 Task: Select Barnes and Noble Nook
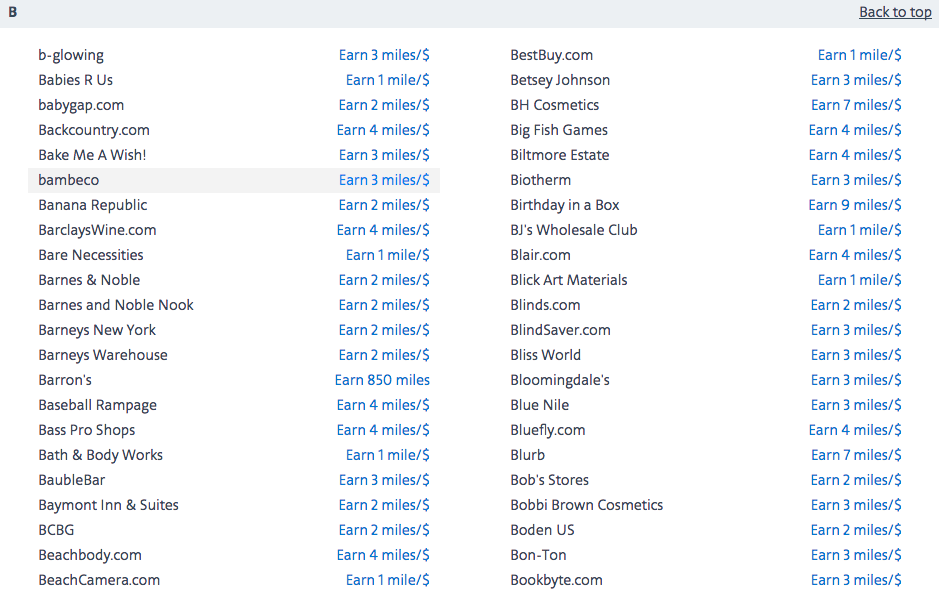116,305
